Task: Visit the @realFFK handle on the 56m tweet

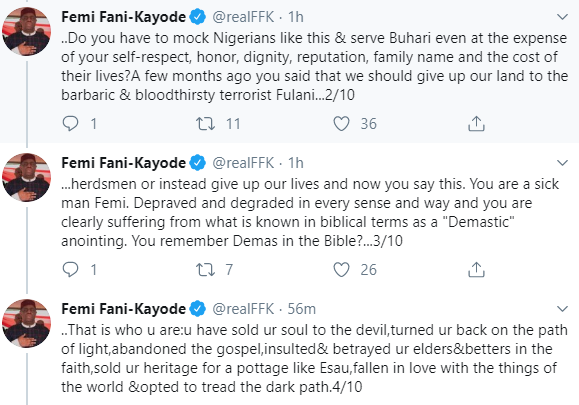Action: tap(243, 309)
